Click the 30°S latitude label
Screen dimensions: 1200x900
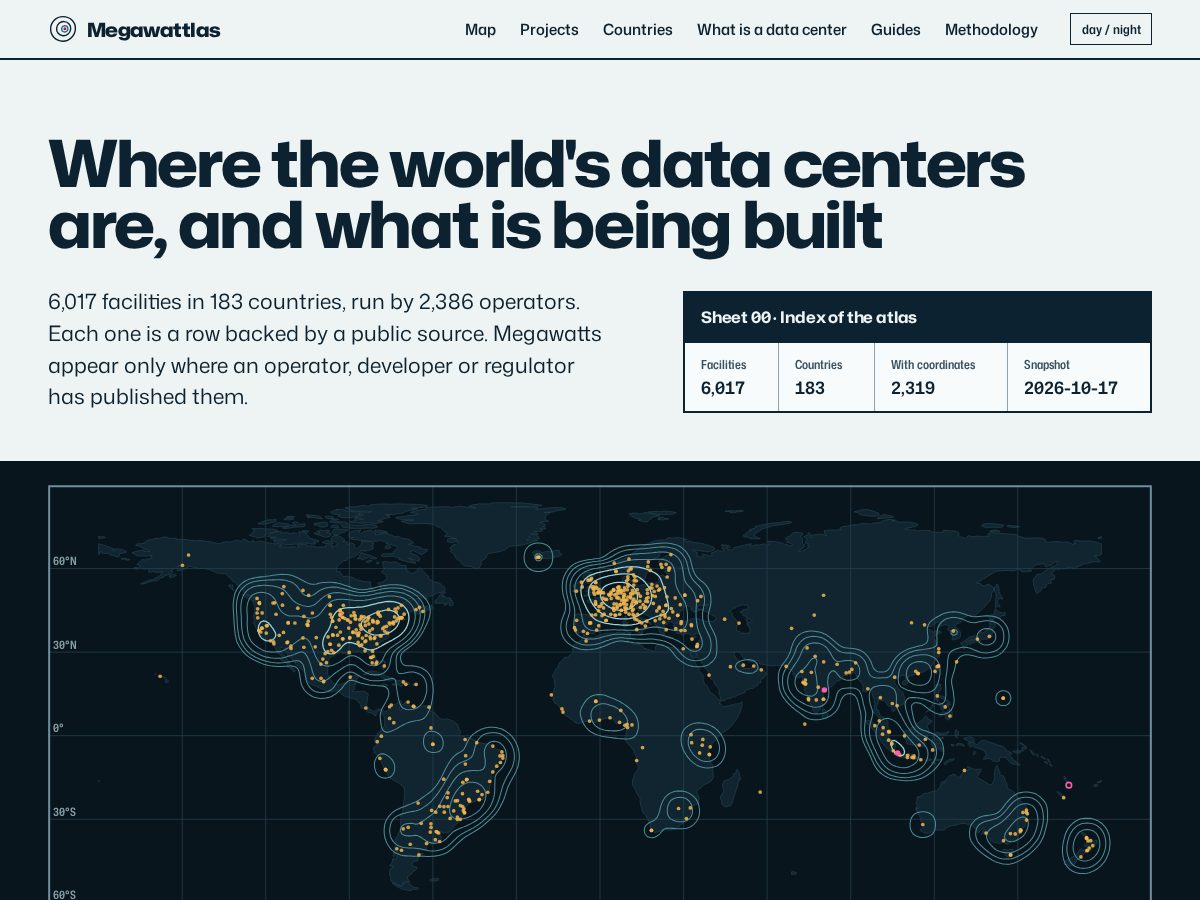65,812
